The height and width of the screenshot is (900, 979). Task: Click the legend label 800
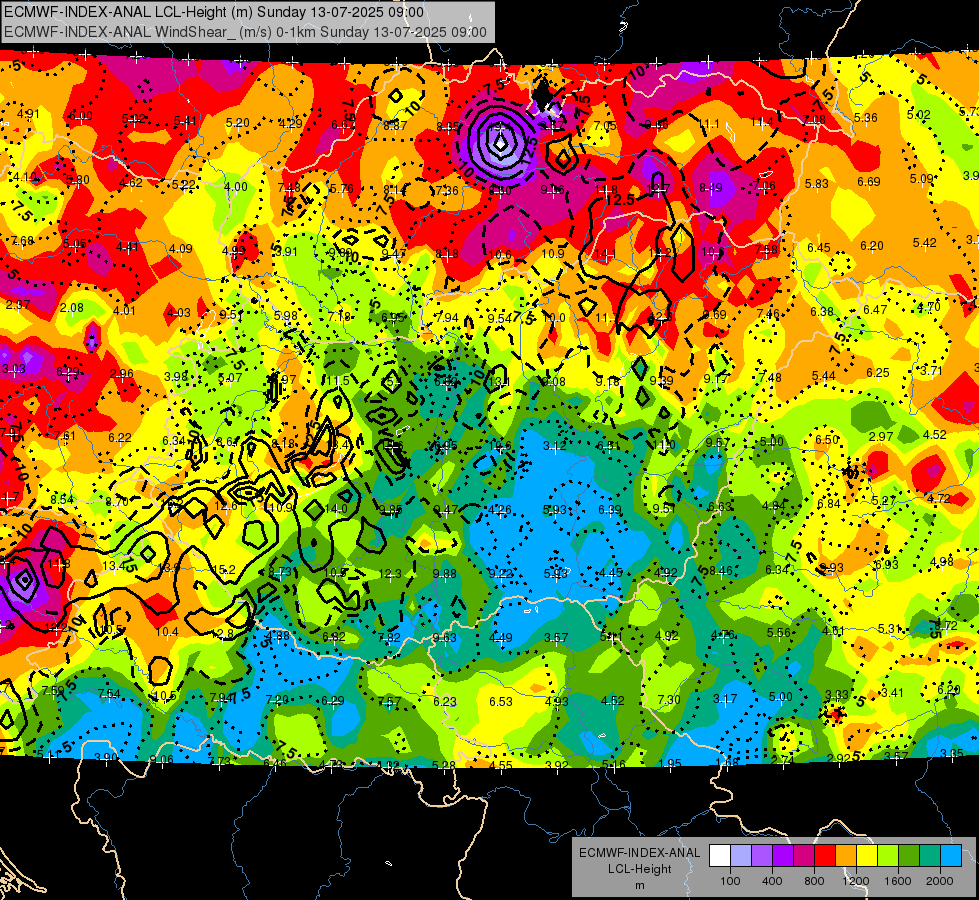tap(814, 881)
